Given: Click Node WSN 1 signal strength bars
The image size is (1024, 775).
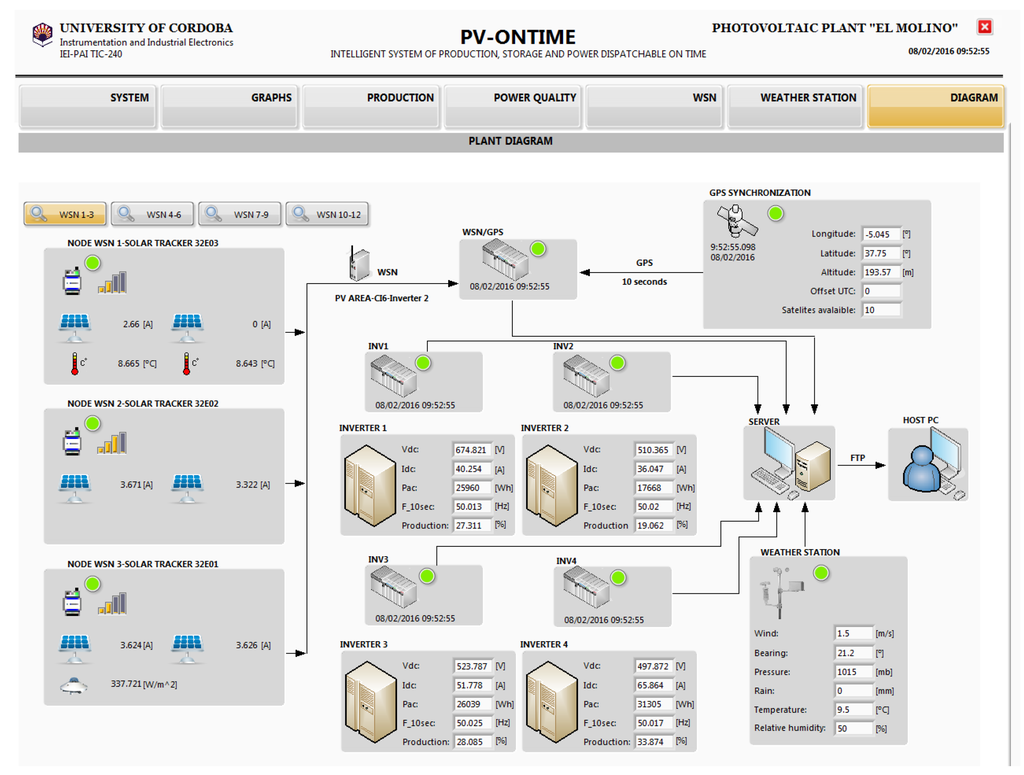Looking at the screenshot, I should coord(112,281).
